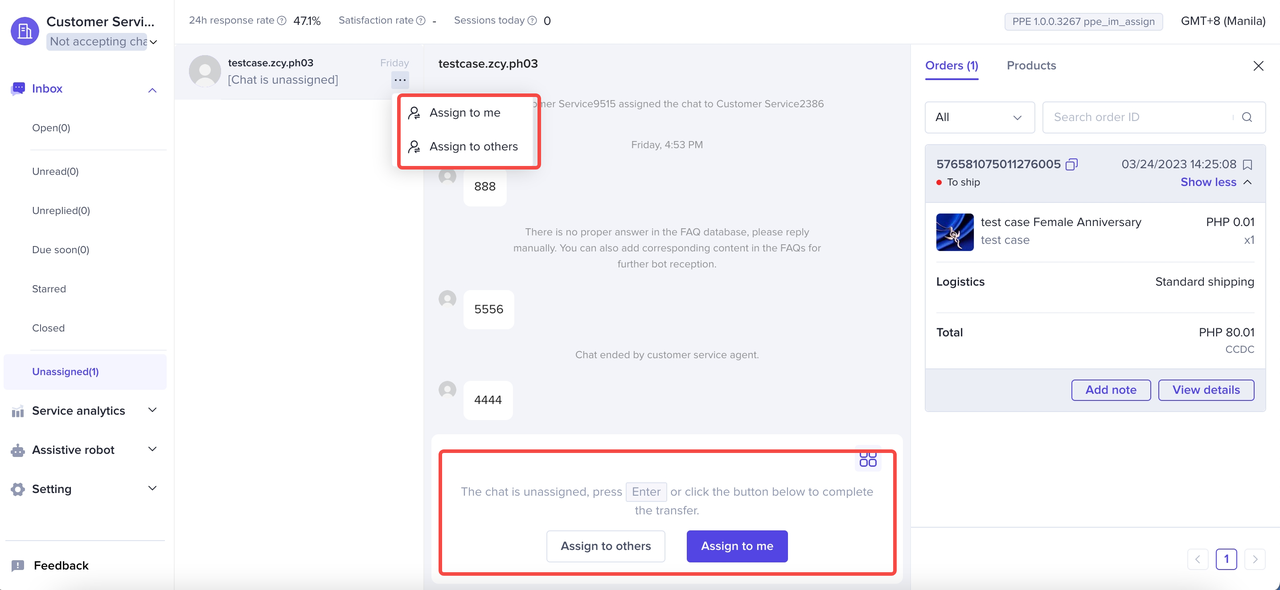The image size is (1280, 590).
Task: Open the three-dot chat options menu
Action: (400, 80)
